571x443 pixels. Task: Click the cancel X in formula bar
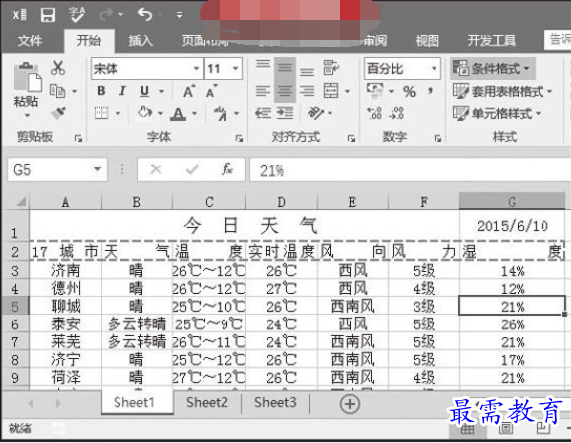coord(156,169)
